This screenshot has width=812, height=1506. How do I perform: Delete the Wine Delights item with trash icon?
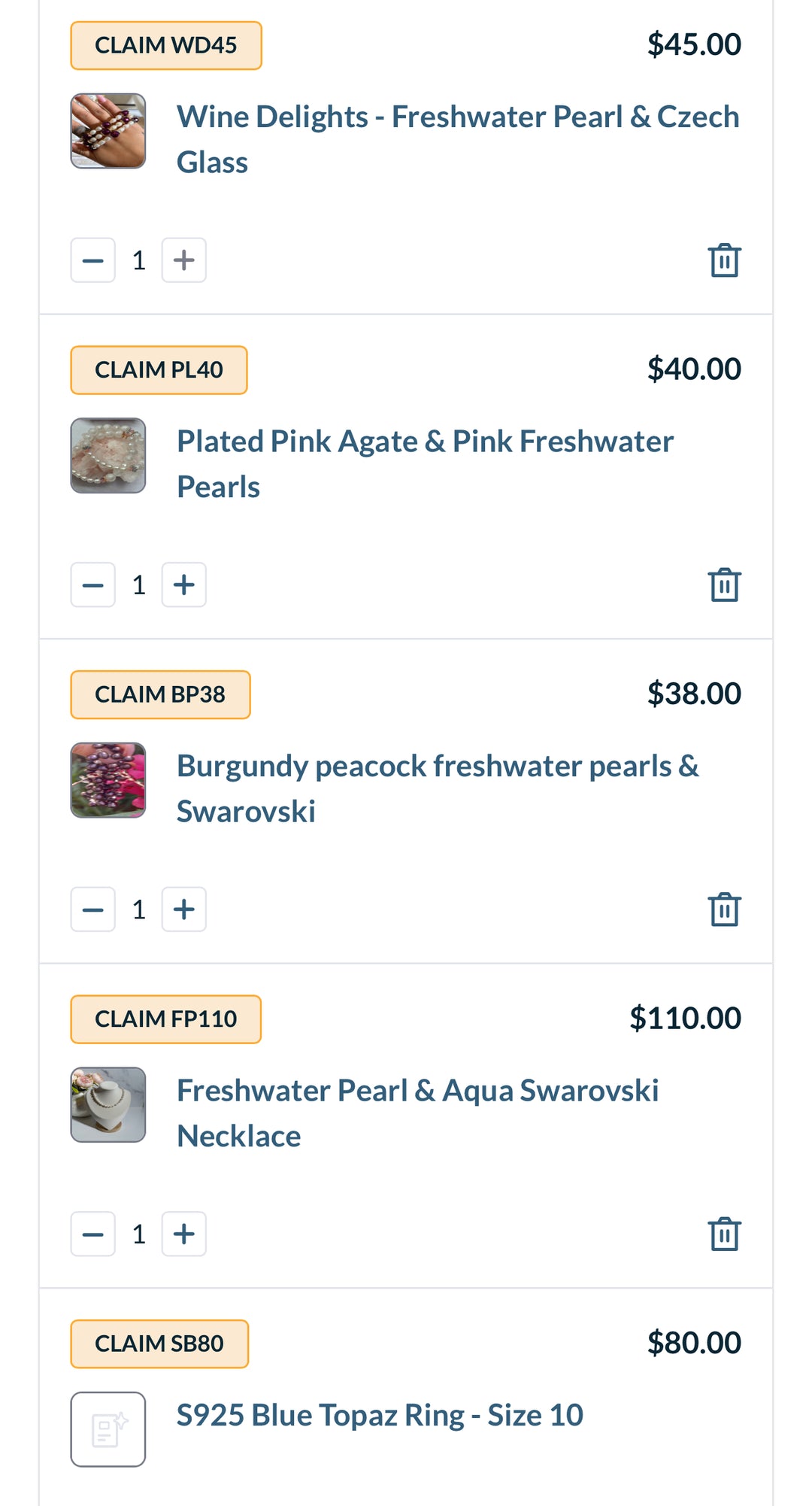click(724, 260)
